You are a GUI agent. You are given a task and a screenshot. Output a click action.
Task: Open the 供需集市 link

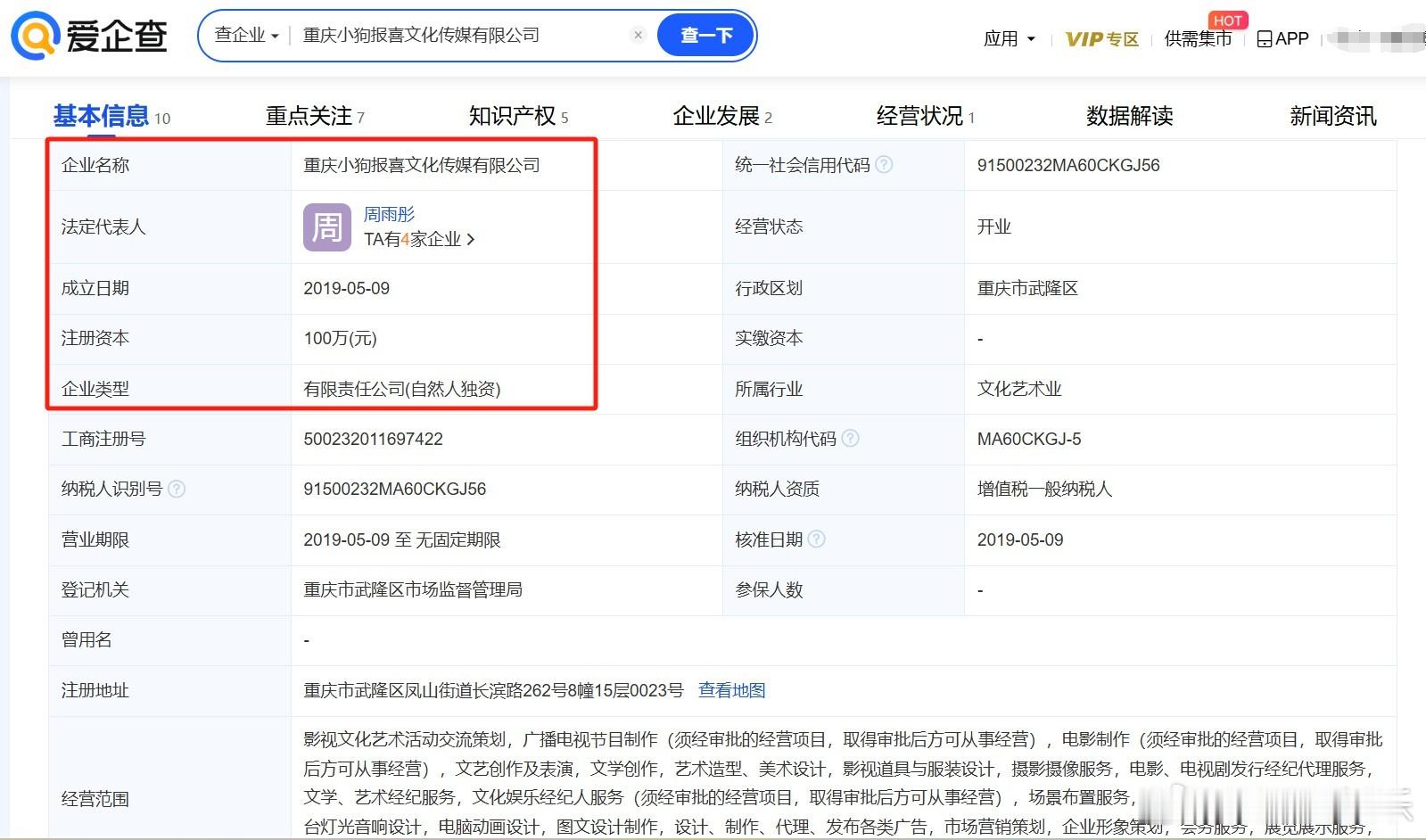1198,39
